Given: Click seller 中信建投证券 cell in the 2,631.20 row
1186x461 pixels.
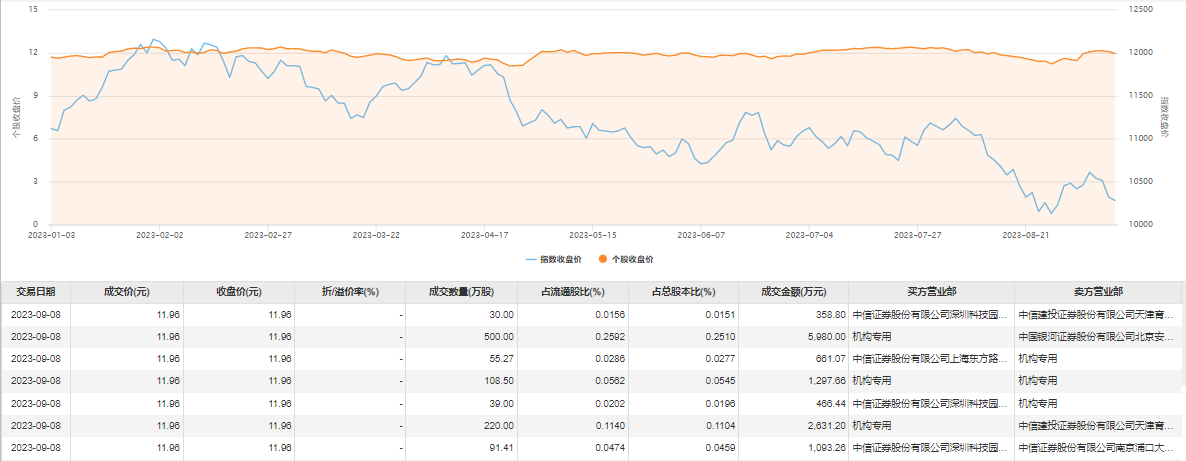Looking at the screenshot, I should pos(1098,425).
